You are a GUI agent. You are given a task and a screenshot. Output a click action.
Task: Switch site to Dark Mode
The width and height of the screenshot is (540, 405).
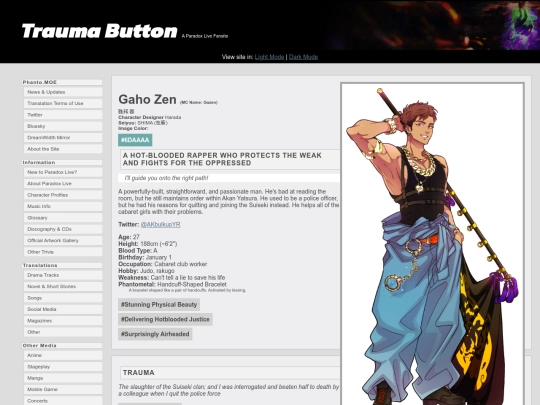pyautogui.click(x=303, y=57)
